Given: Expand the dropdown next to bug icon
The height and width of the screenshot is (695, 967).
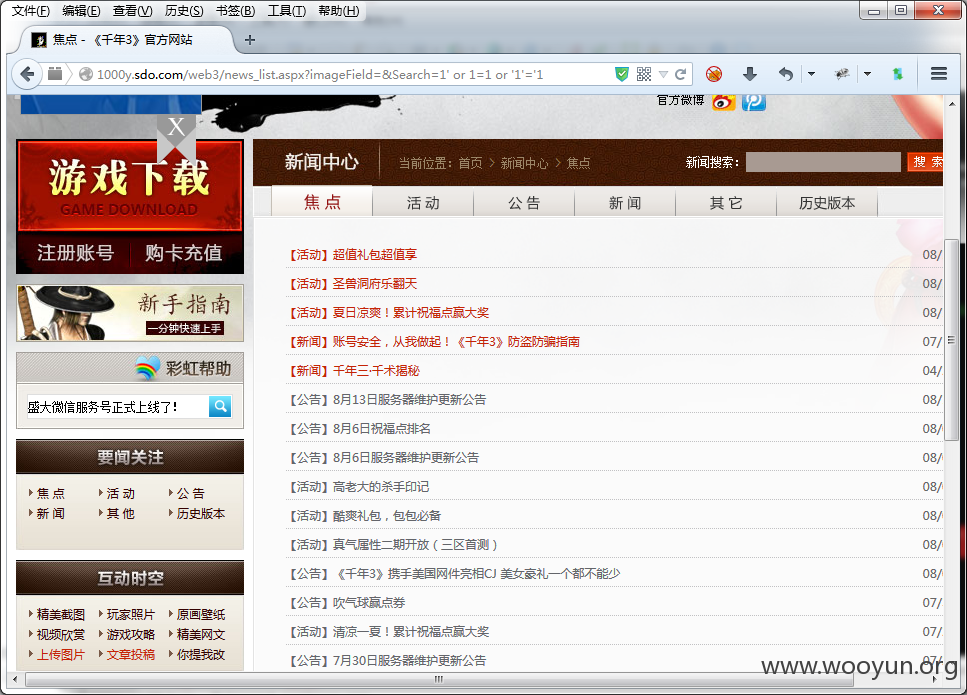Looking at the screenshot, I should [867, 74].
